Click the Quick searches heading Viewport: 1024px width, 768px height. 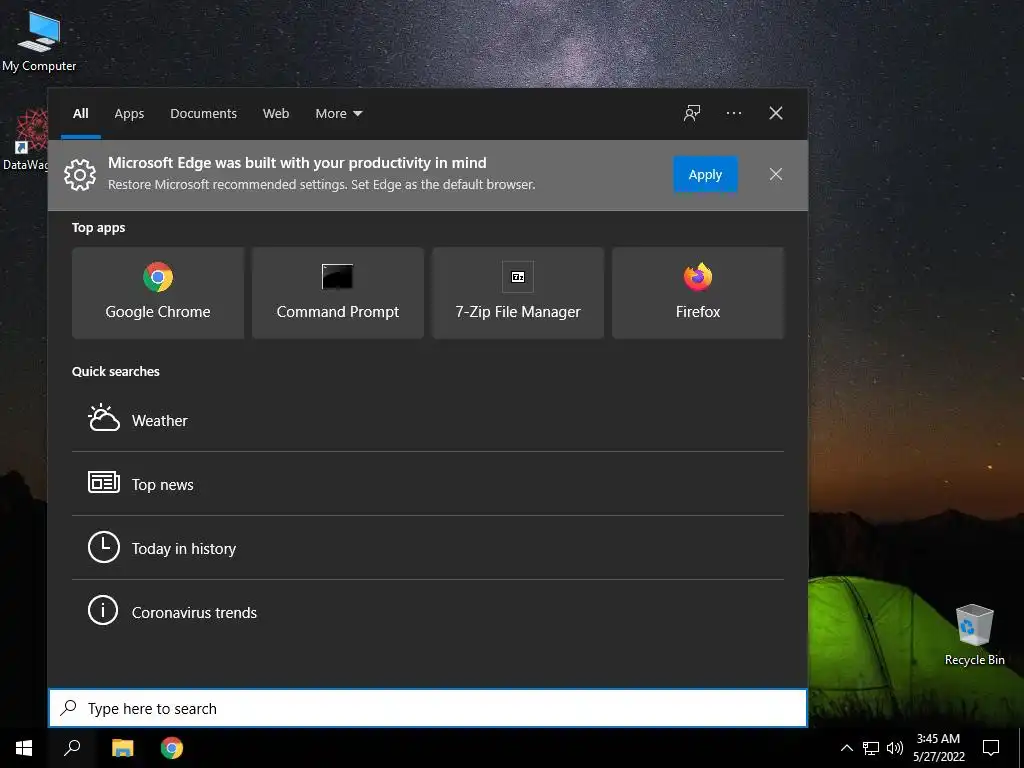[x=116, y=371]
